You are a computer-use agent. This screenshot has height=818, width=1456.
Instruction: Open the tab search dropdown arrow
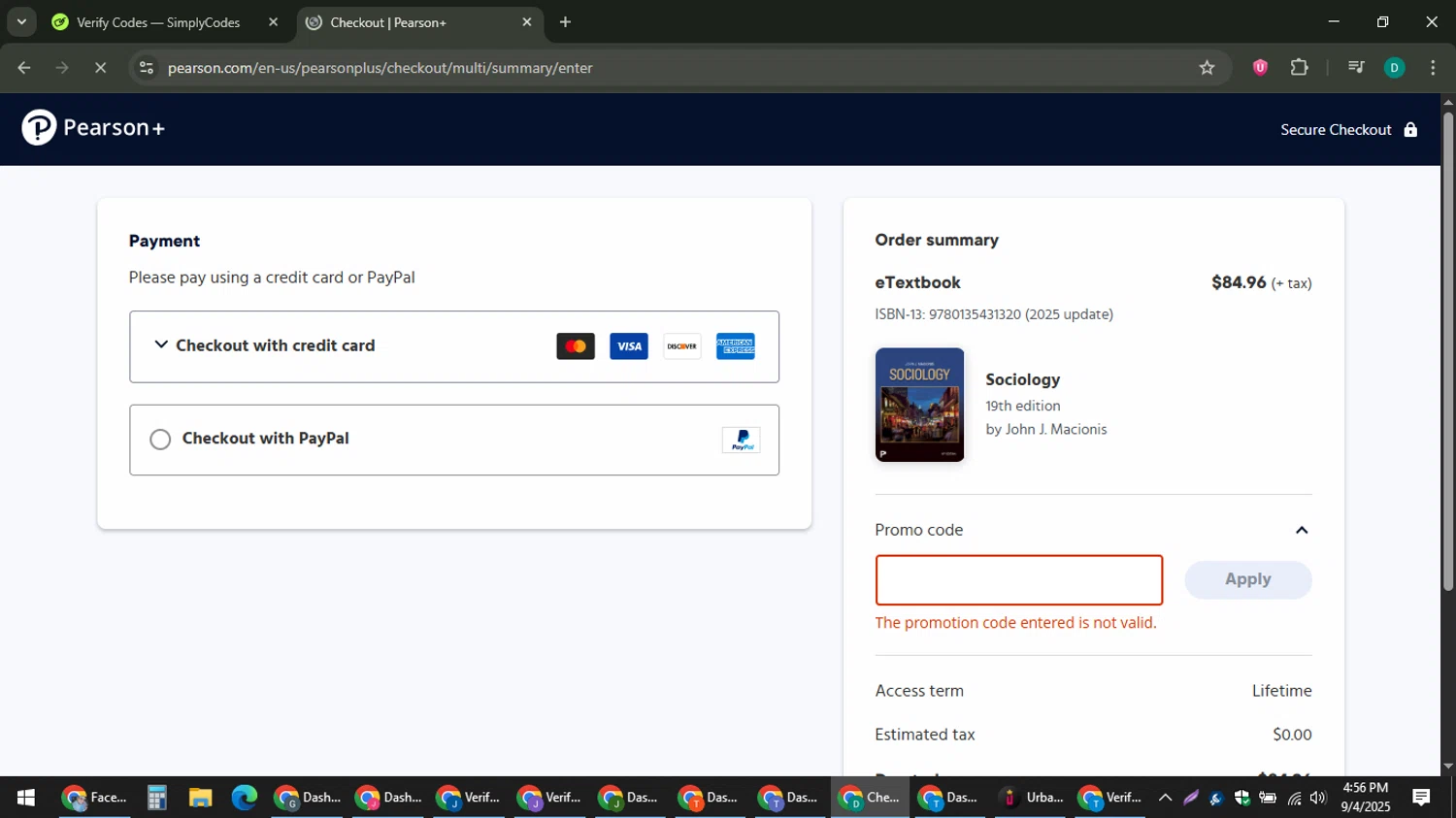point(21,22)
